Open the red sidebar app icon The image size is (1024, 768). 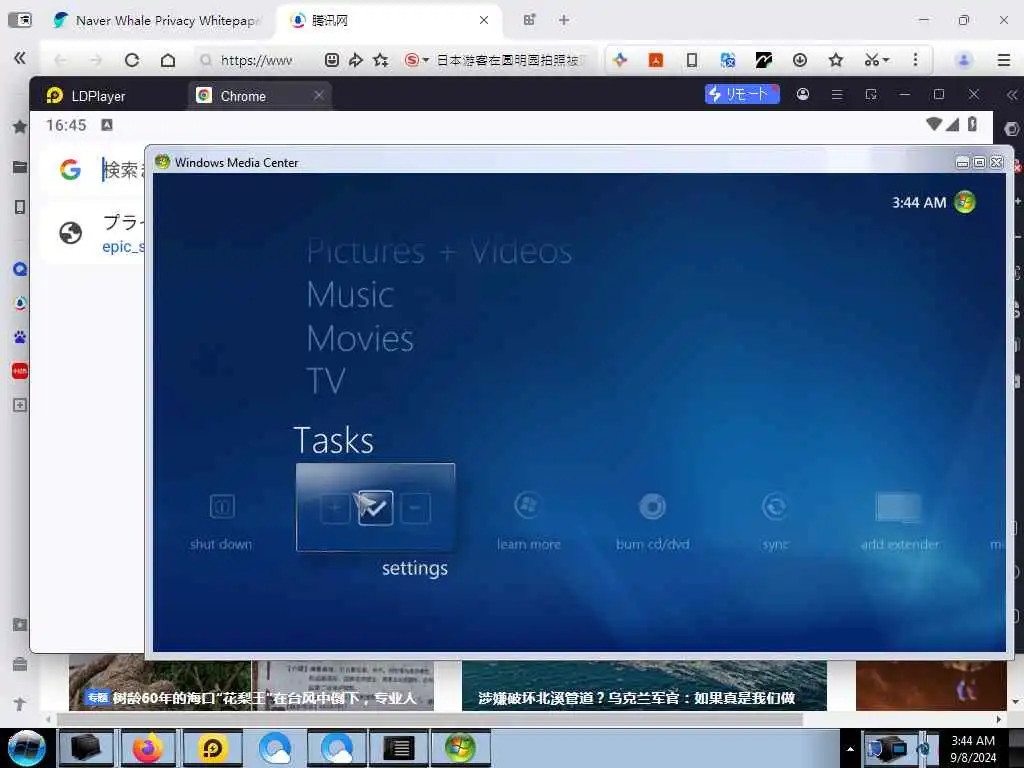[x=20, y=371]
